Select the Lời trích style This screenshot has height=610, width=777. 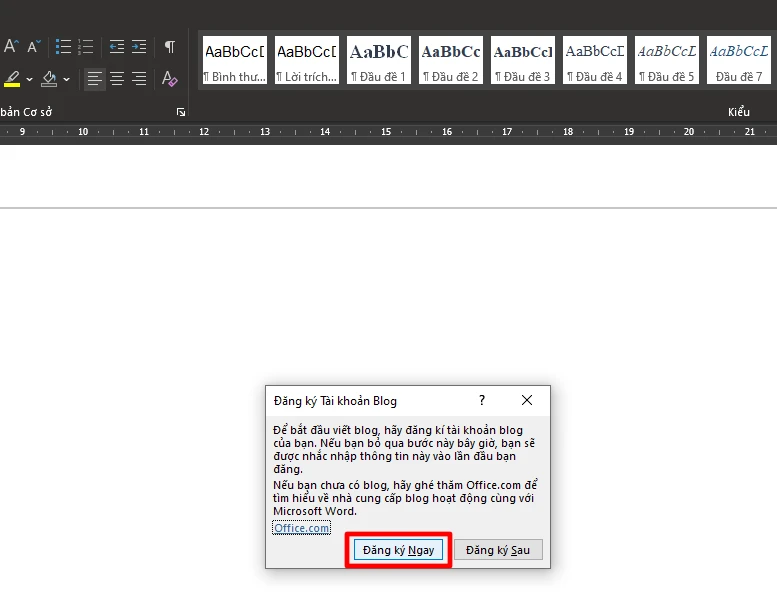point(307,60)
